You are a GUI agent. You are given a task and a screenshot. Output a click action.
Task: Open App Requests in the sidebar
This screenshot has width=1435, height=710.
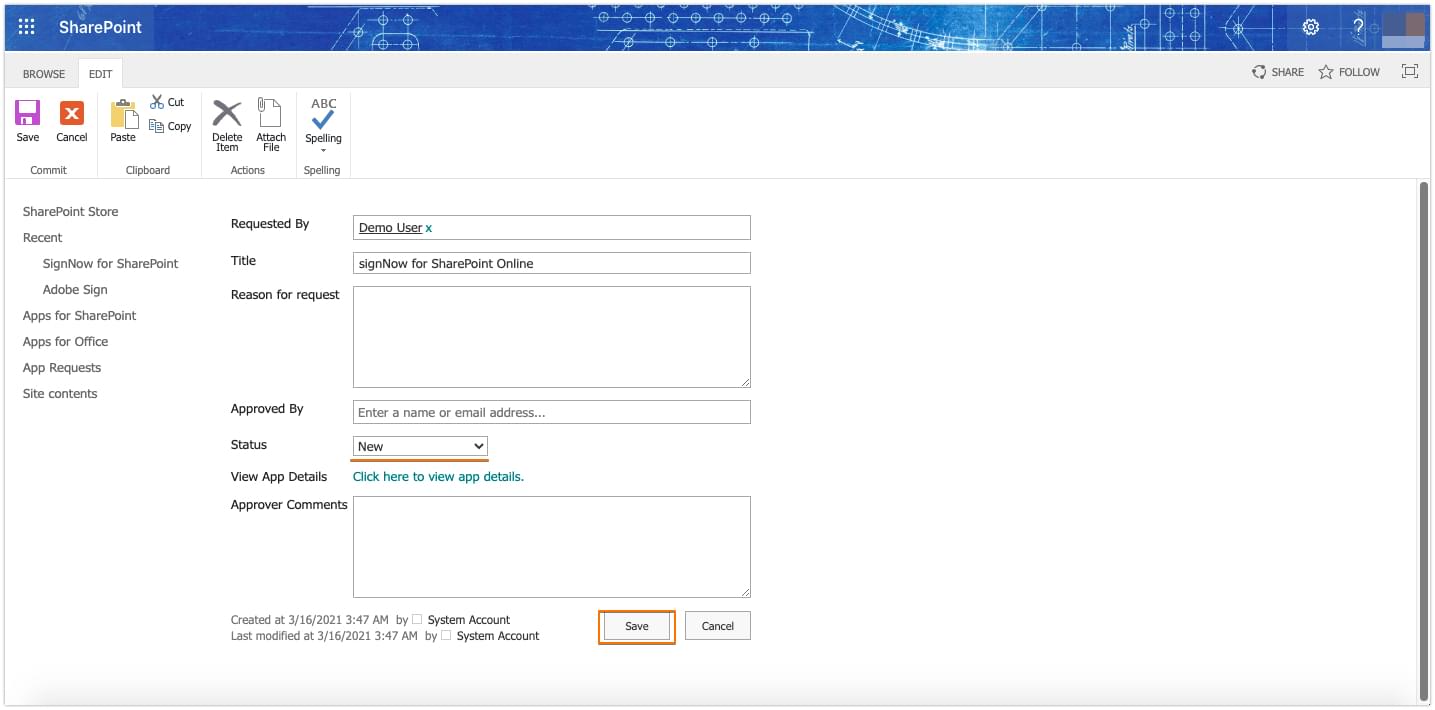pyautogui.click(x=62, y=368)
